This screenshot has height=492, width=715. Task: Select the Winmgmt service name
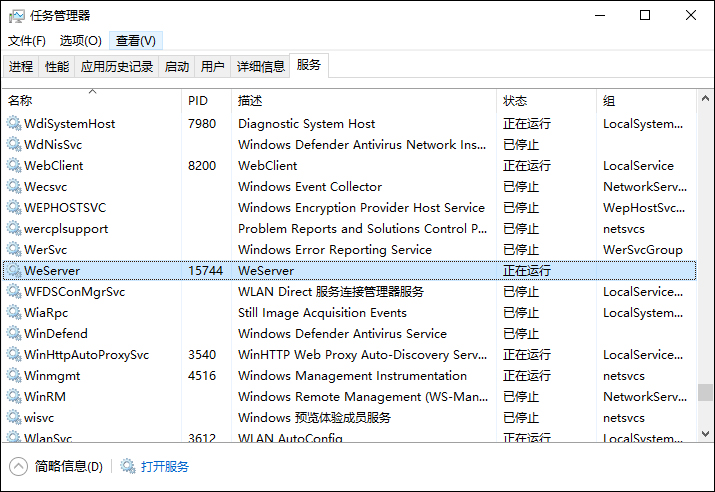pos(52,376)
